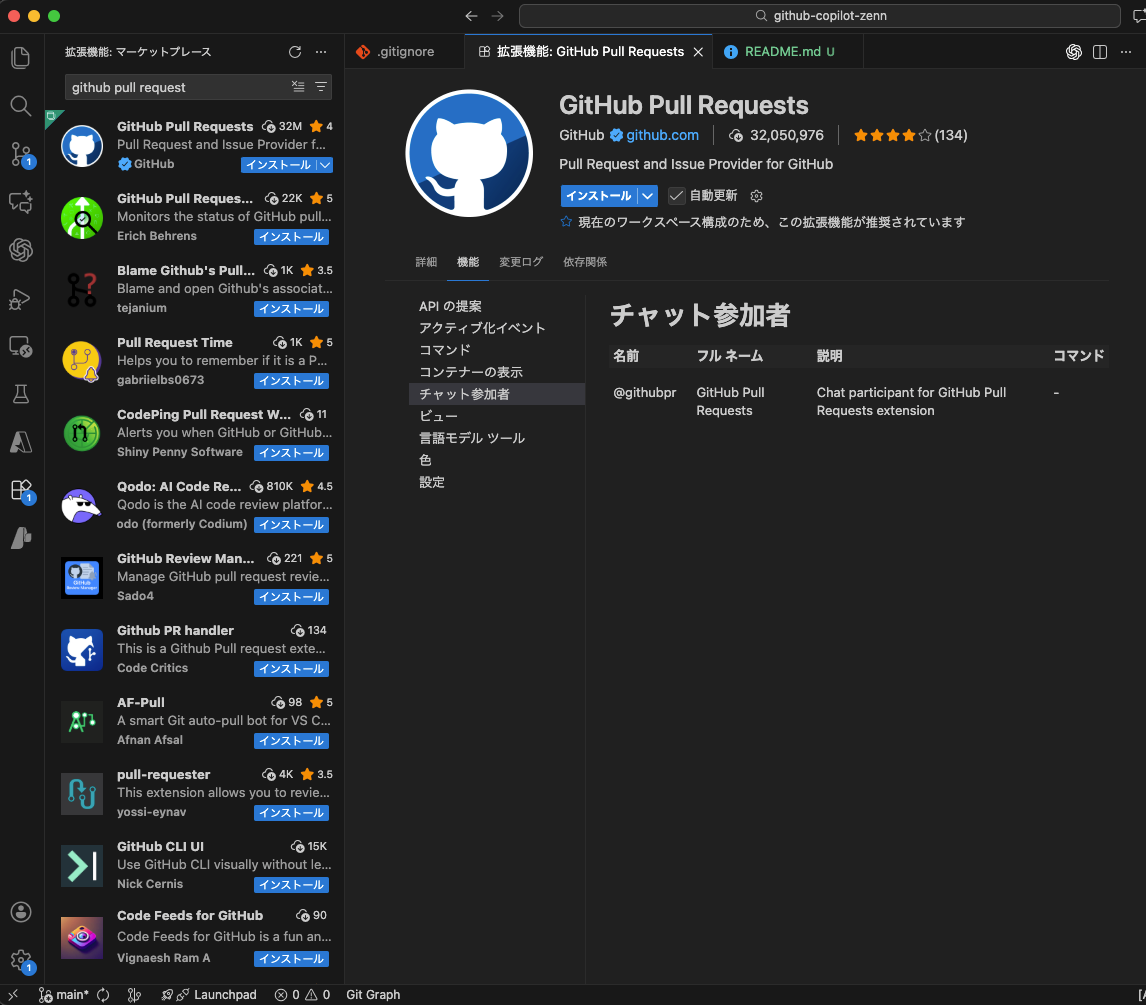Viewport: 1146px width, 1005px height.
Task: Open Git Graph from status bar
Action: tap(373, 995)
